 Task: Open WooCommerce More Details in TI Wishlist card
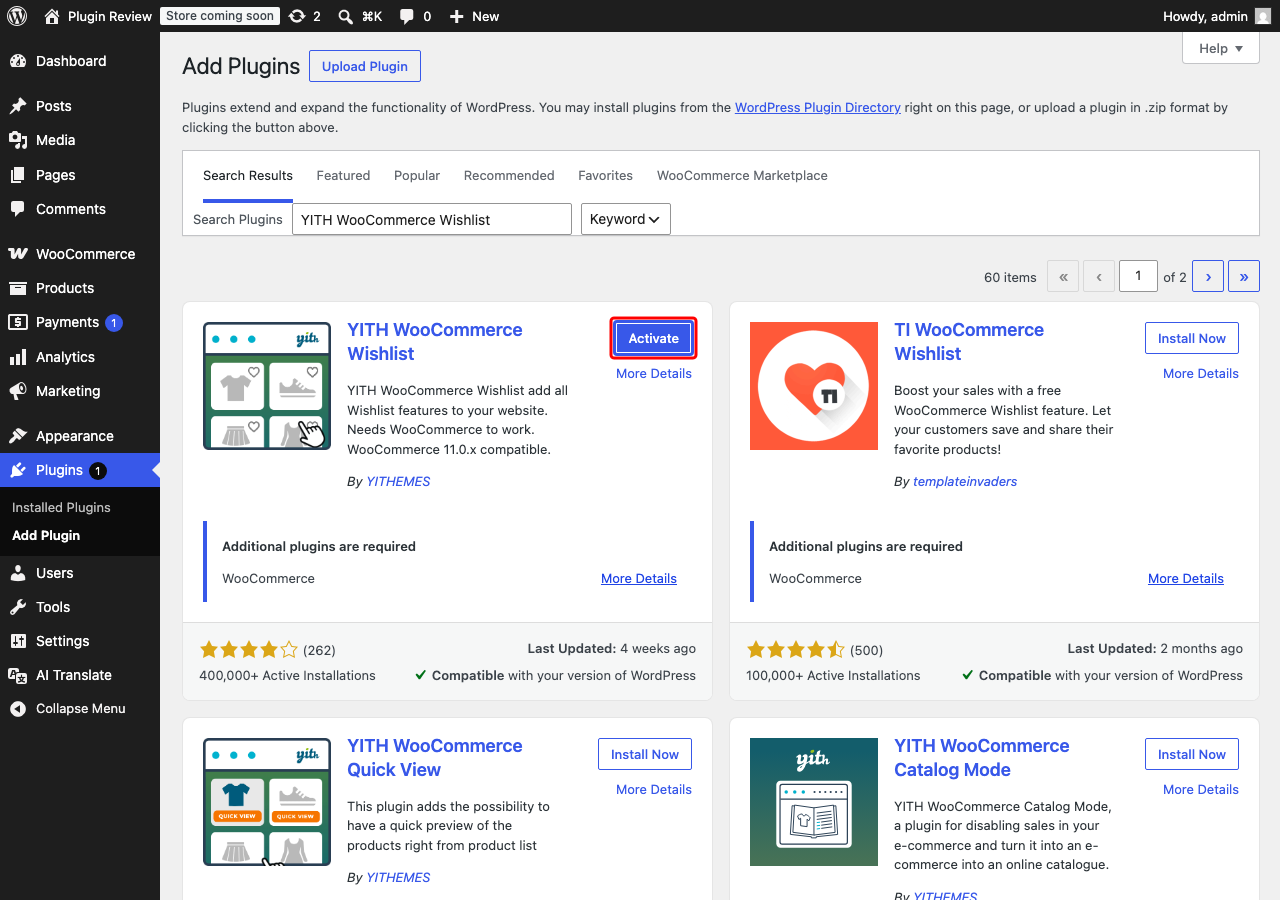point(1186,578)
